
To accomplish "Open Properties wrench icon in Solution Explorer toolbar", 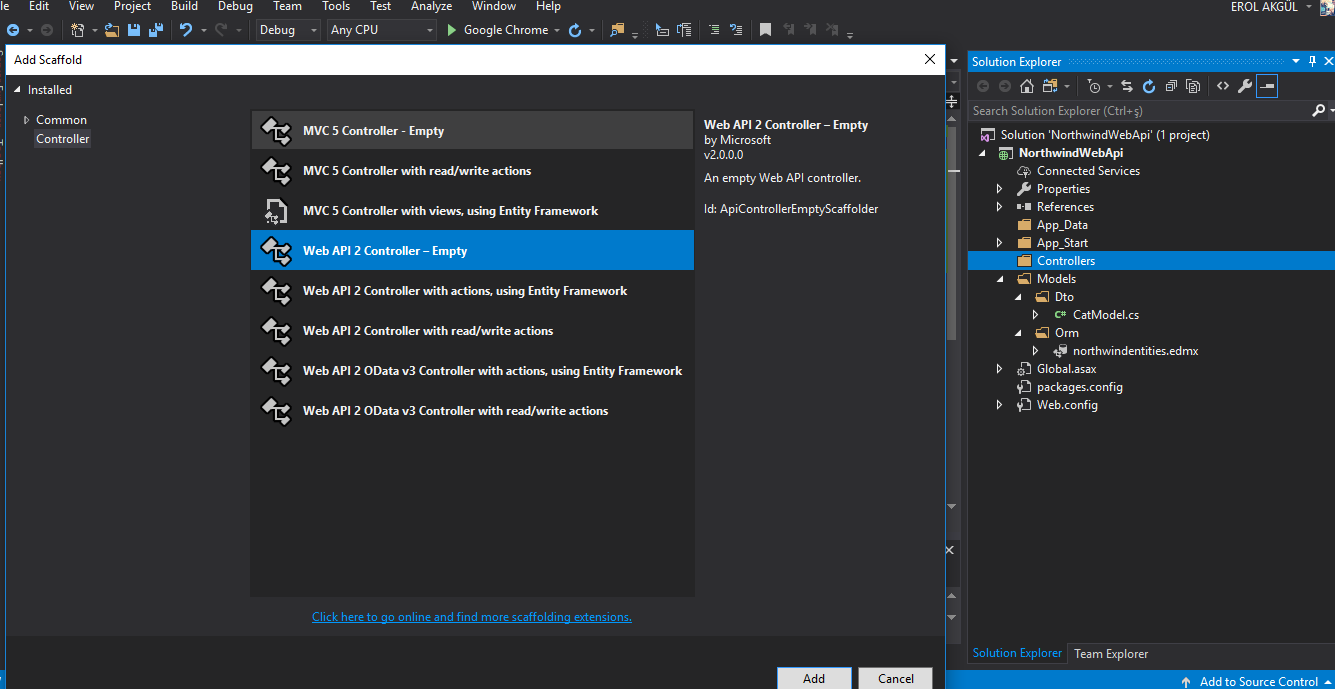I will coord(1245,86).
